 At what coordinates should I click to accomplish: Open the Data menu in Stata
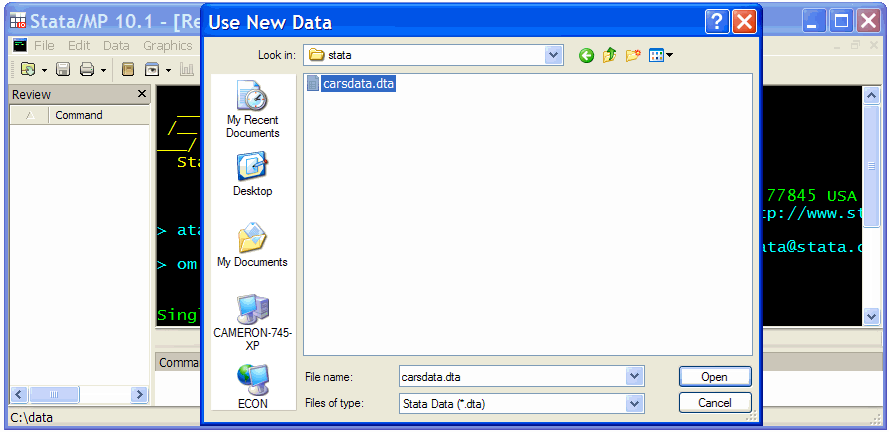pyautogui.click(x=116, y=45)
